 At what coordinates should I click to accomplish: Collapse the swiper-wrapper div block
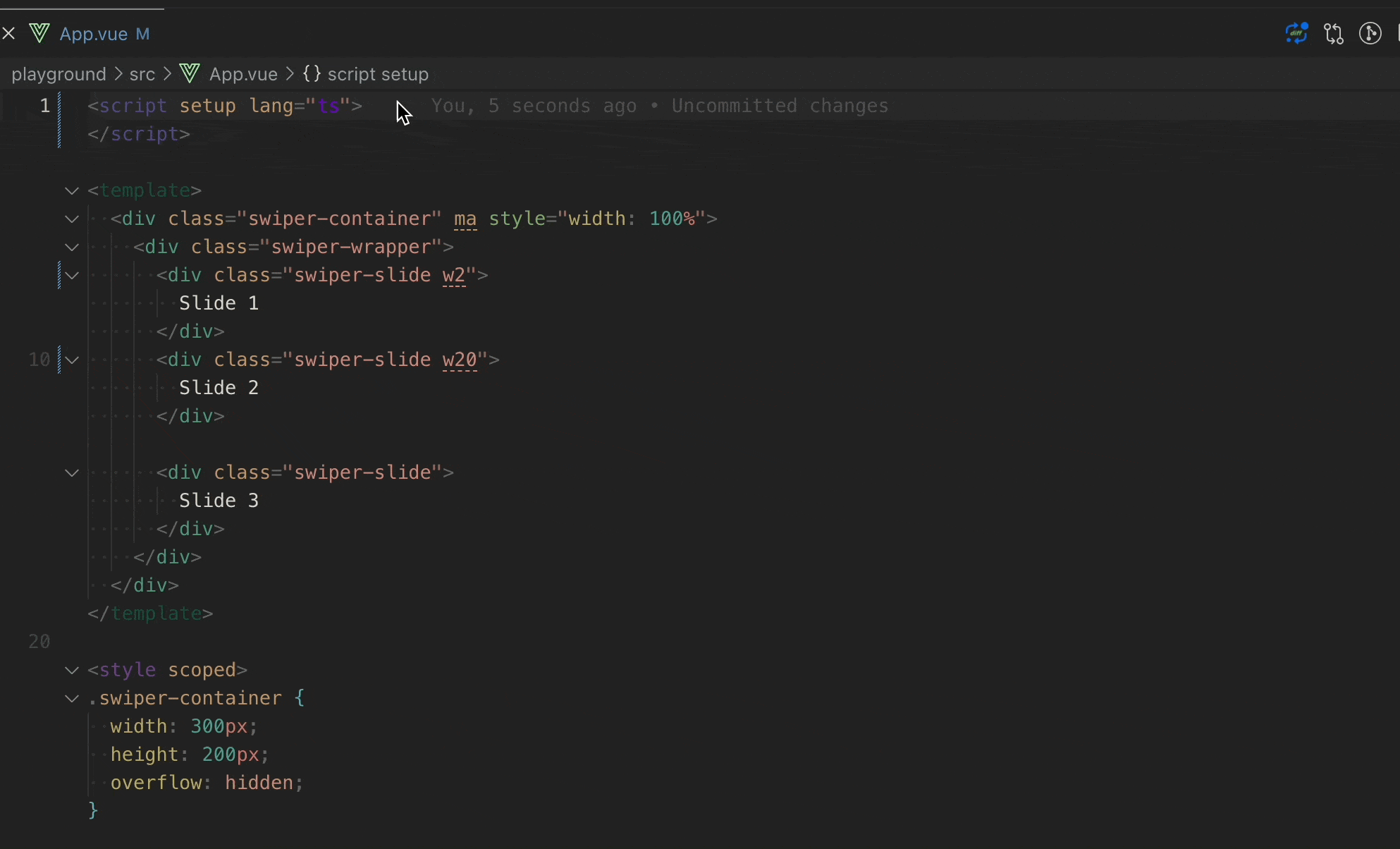(72, 247)
